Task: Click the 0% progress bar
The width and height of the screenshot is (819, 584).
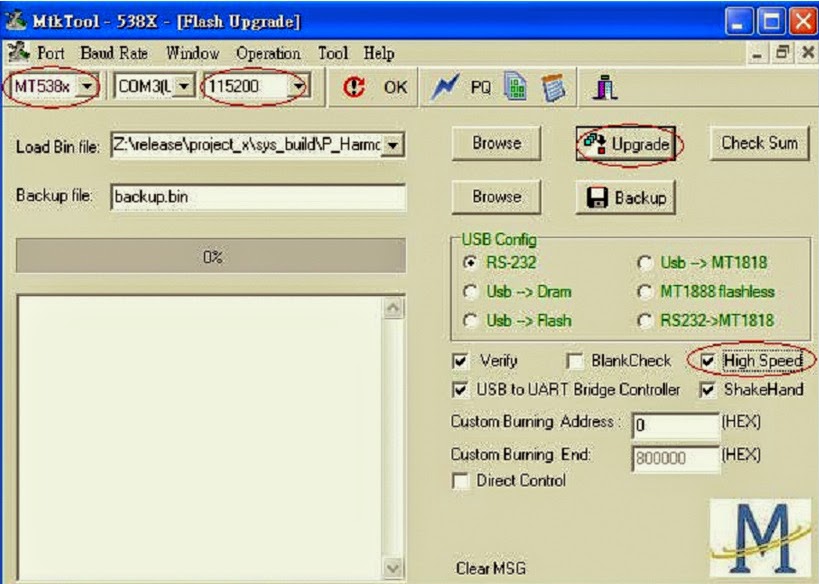Action: [211, 256]
